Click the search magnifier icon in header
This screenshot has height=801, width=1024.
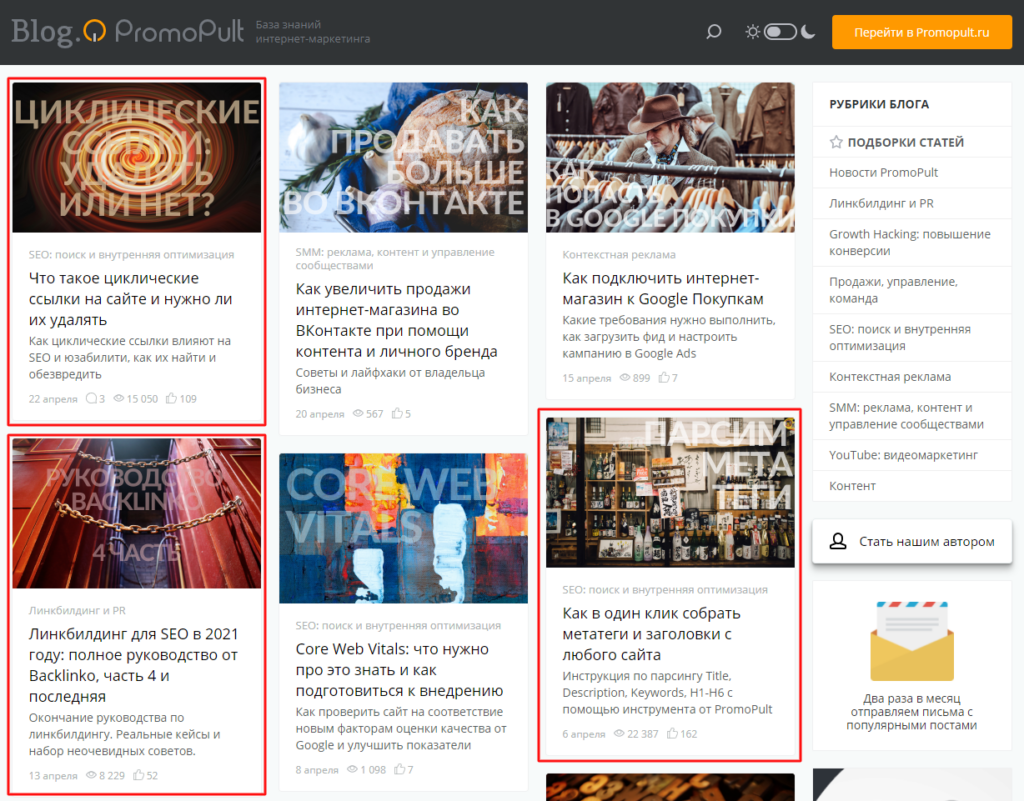pyautogui.click(x=713, y=32)
